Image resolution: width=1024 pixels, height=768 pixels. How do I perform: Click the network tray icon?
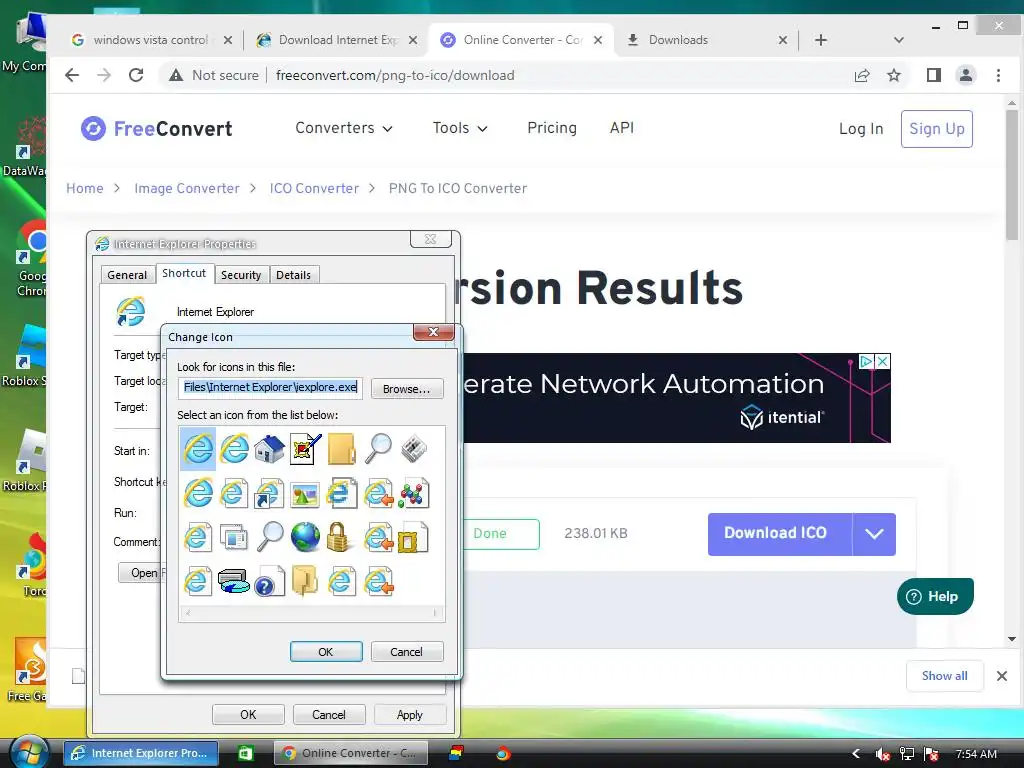[x=906, y=754]
